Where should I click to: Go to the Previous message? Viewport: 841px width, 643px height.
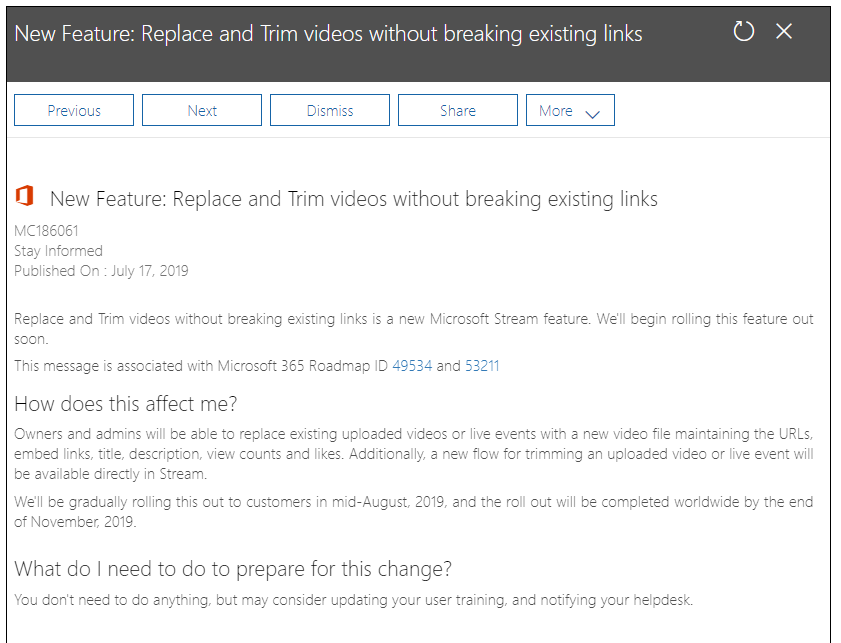tap(73, 110)
